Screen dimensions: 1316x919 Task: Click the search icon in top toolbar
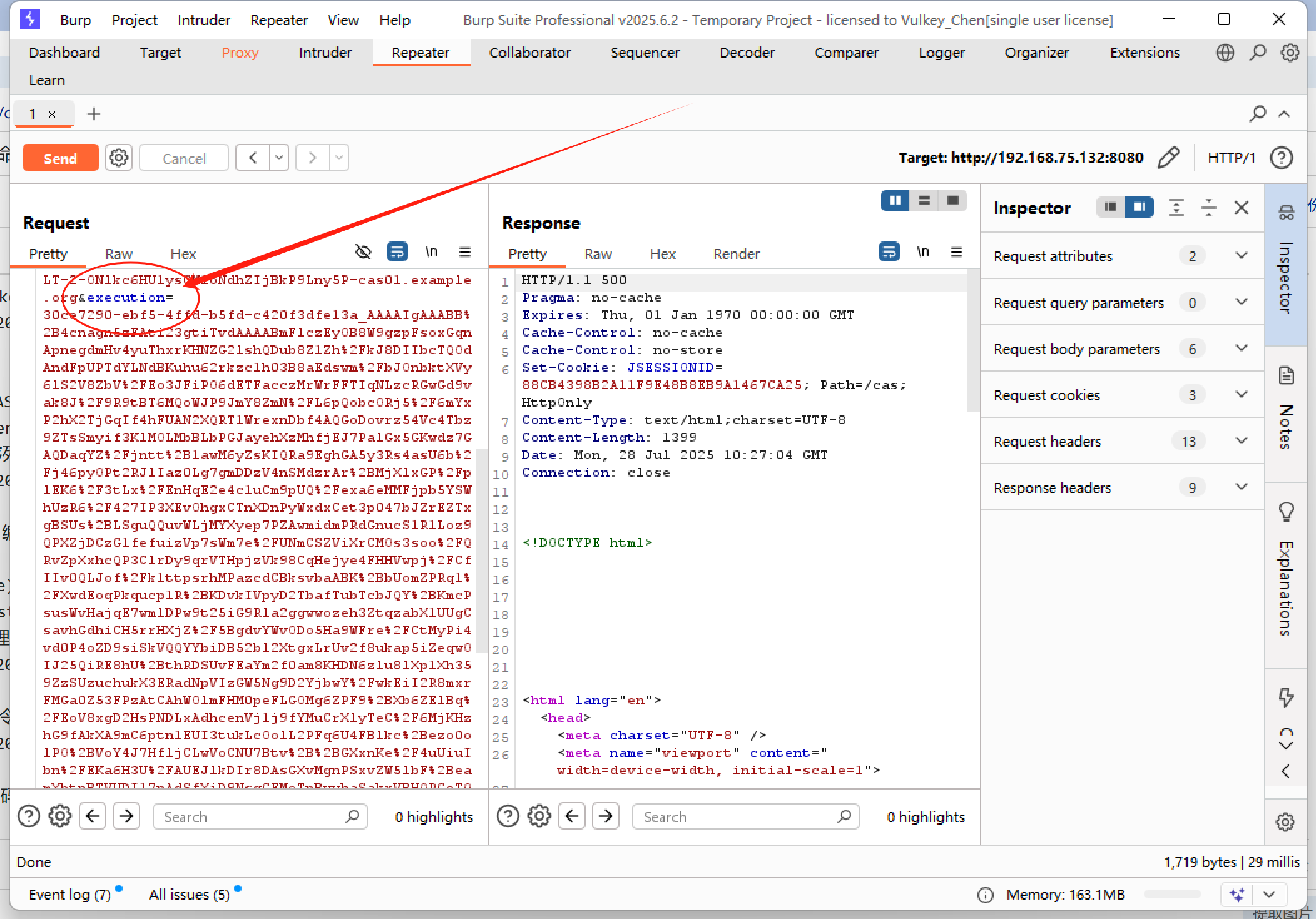tap(1257, 53)
